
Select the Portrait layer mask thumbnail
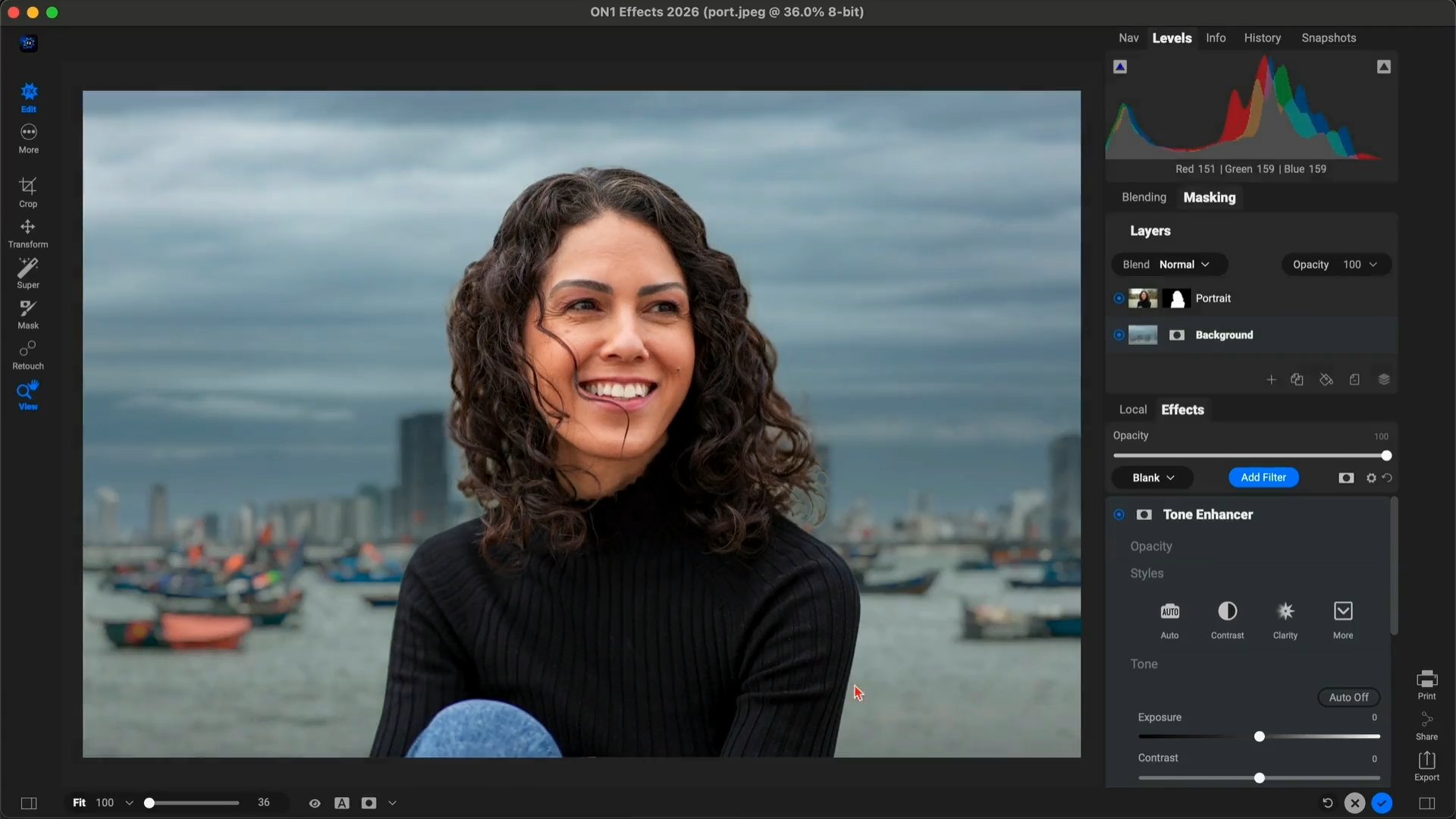(x=1177, y=299)
